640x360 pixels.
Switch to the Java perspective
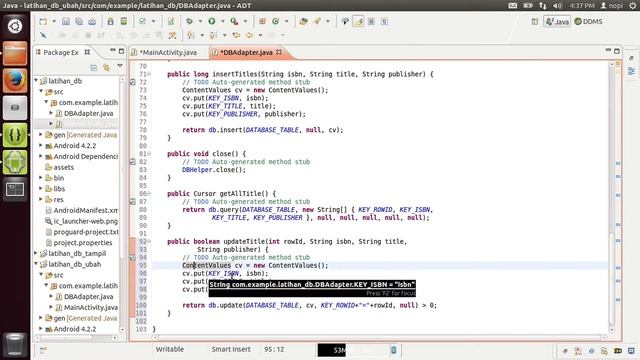(x=557, y=21)
